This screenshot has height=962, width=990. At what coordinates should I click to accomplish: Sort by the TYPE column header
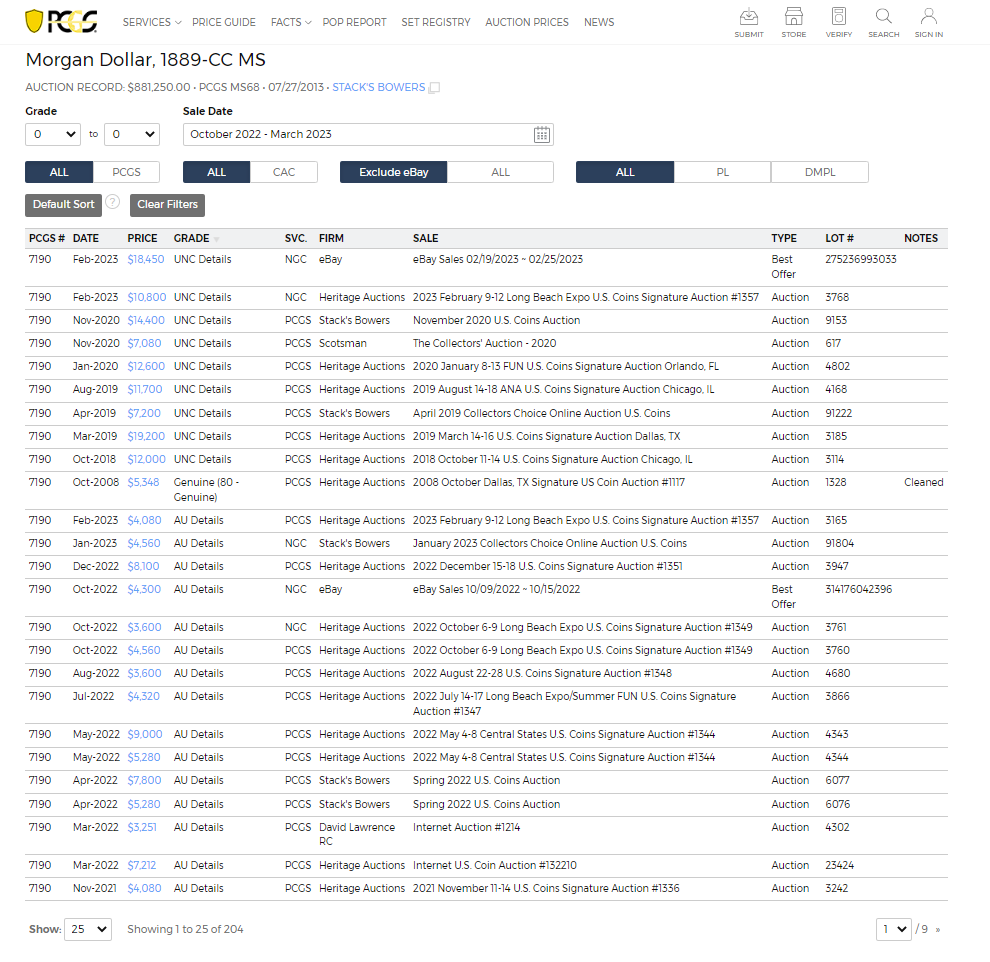pyautogui.click(x=784, y=239)
